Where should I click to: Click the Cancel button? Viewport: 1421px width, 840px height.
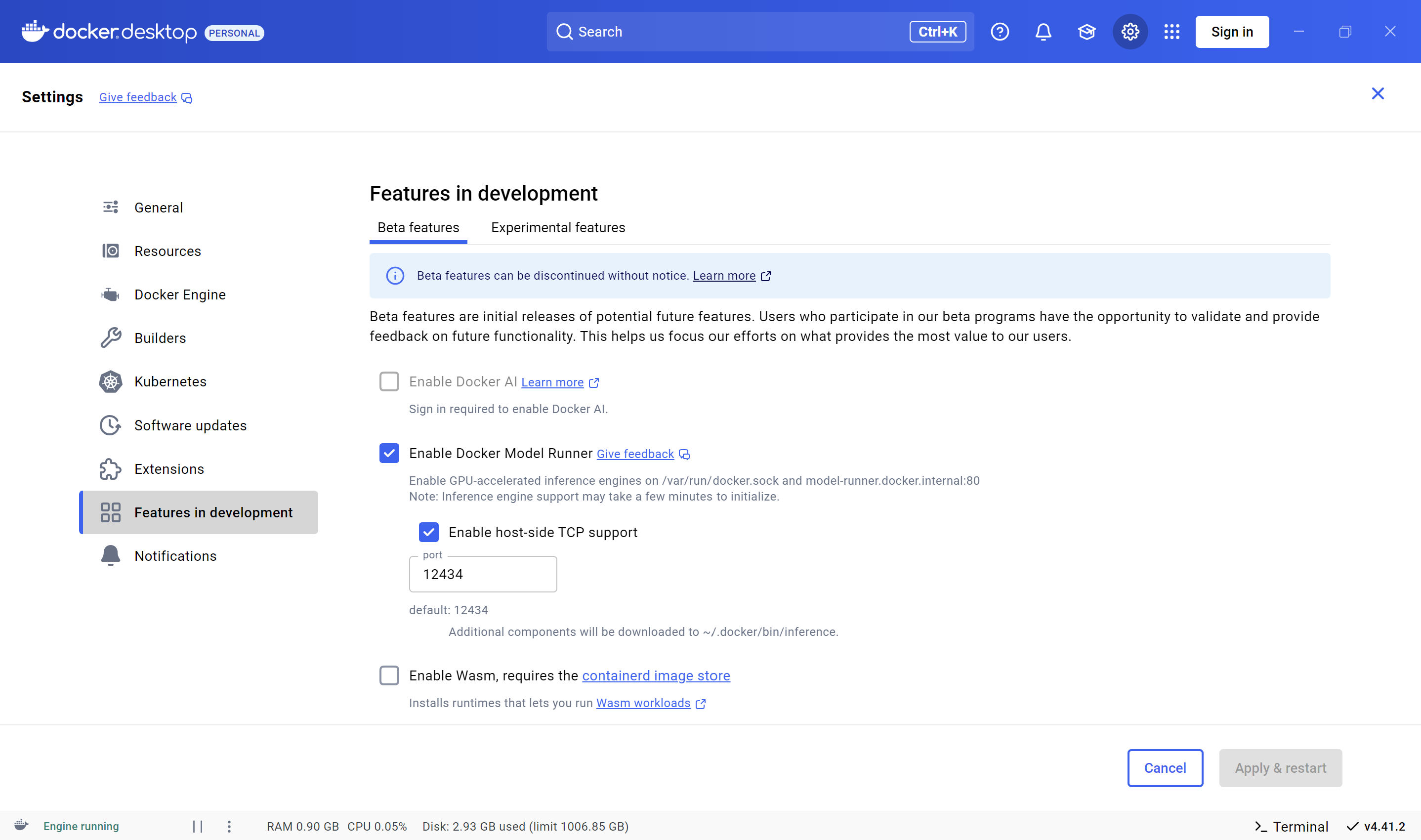pyautogui.click(x=1165, y=767)
